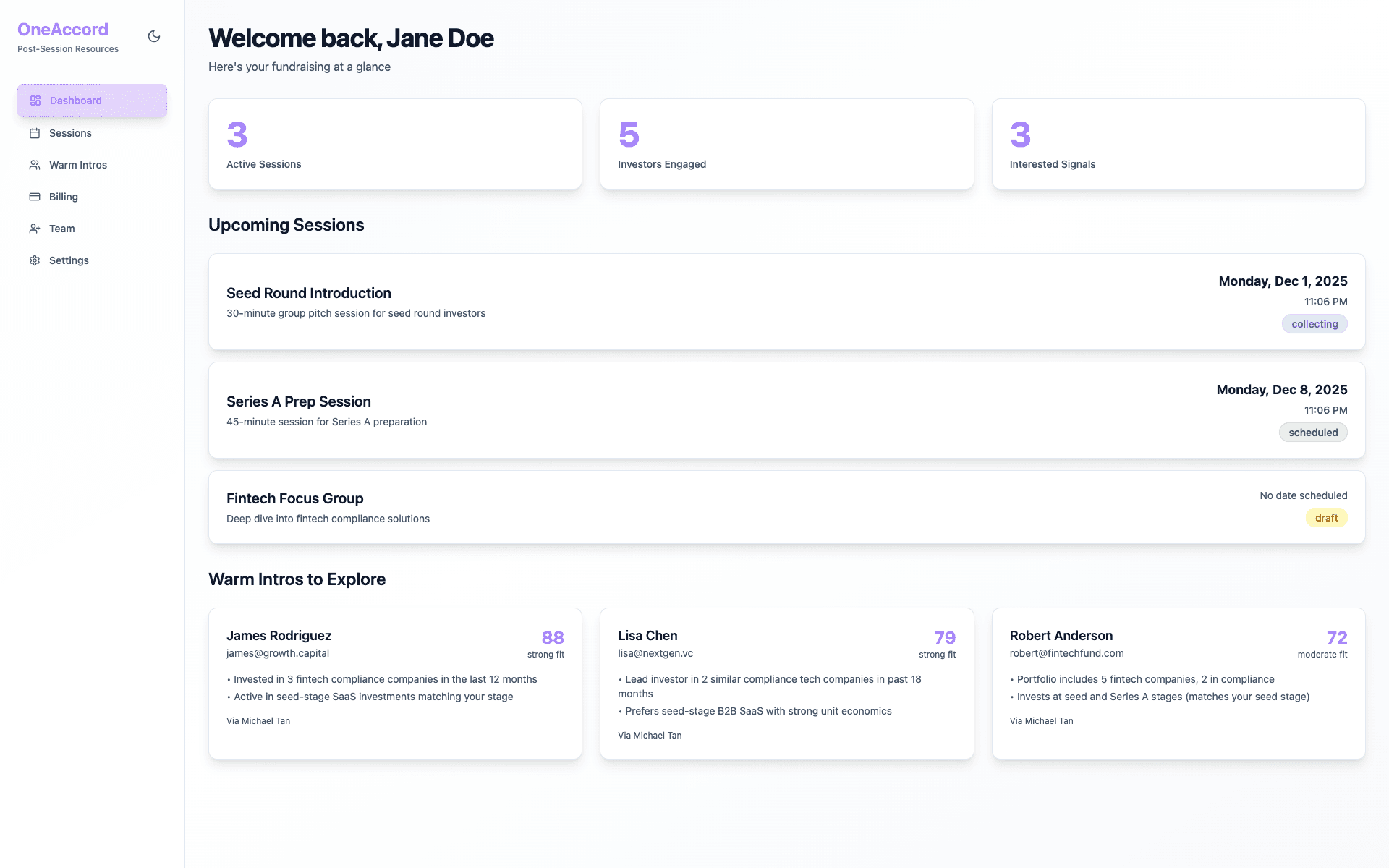Viewport: 1389px width, 868px height.
Task: Click the 'collecting' status badge
Action: 1314,323
